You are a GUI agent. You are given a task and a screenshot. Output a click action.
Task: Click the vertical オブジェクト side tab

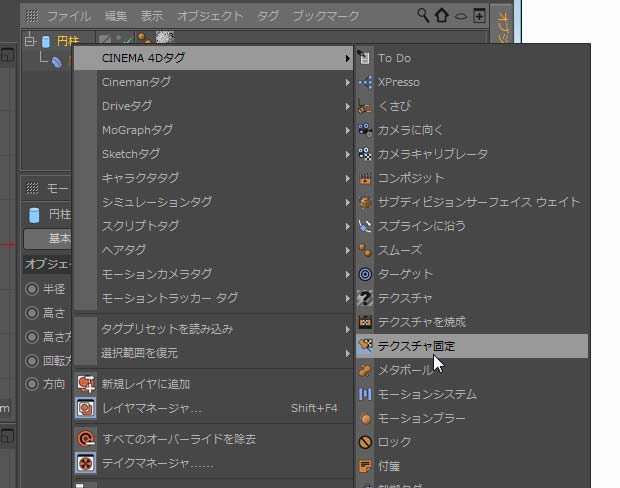(503, 28)
